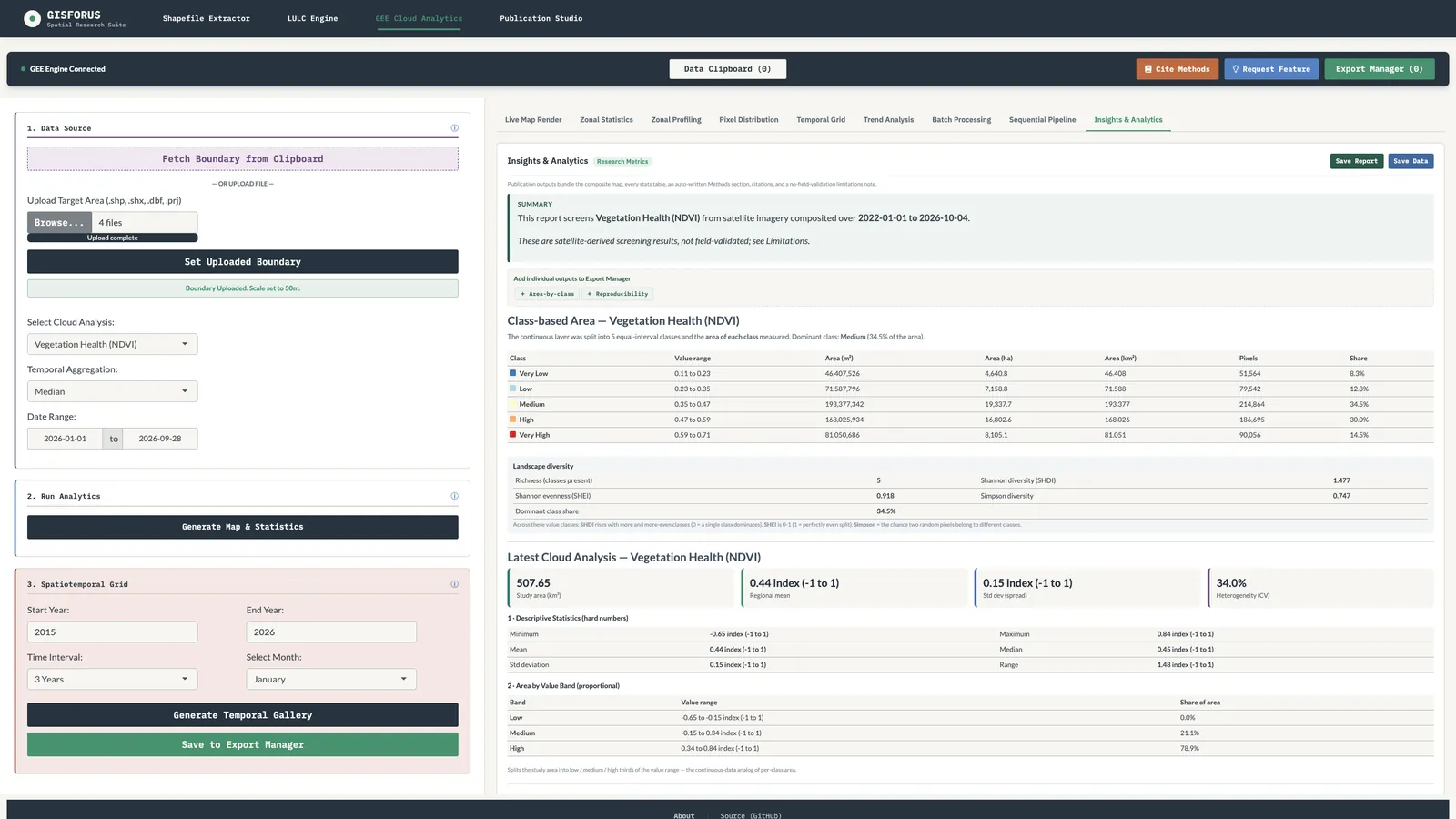
Task: Click the Very Low class color swatch
Action: point(512,373)
